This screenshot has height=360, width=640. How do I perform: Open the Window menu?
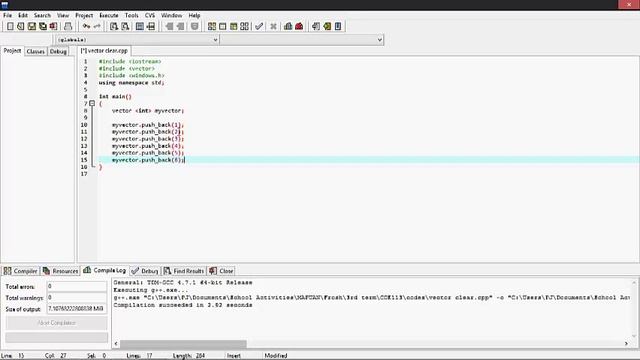tap(171, 15)
